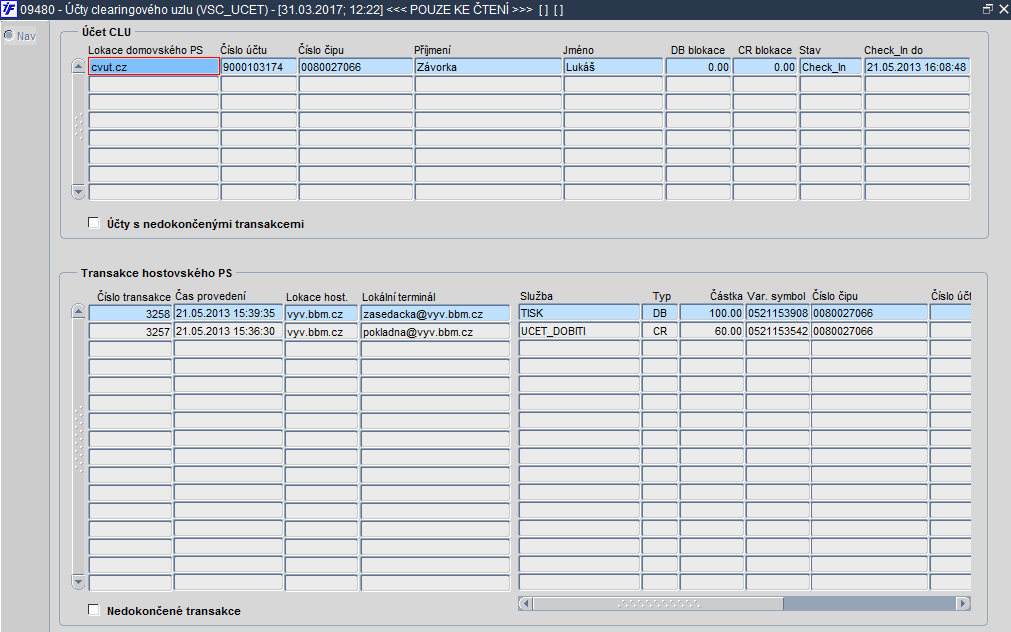Click the Lokace domovského PS column label
Screen dimensions: 1011x632
pos(145,50)
